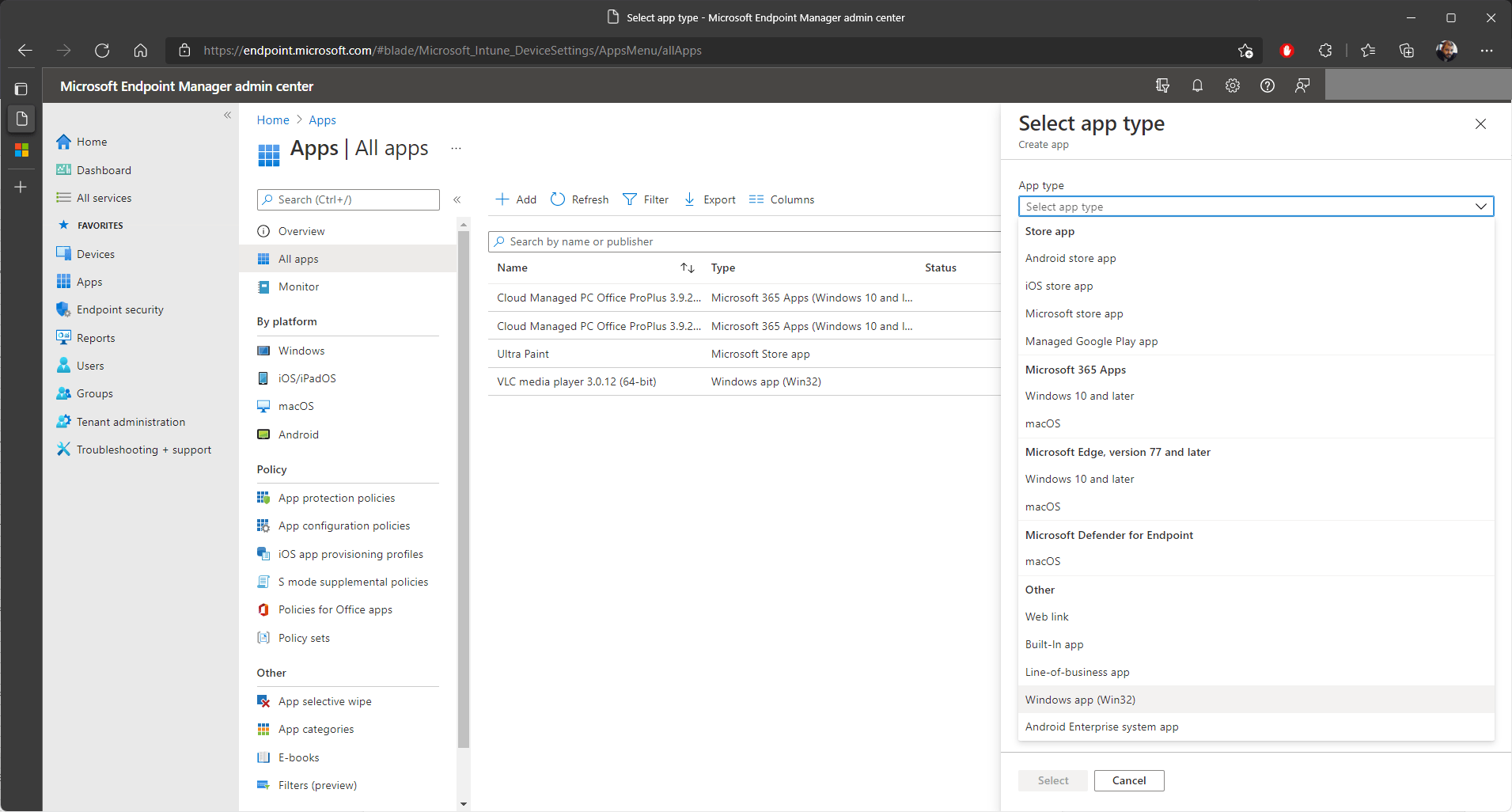Open the Filter toolbar option
The width and height of the screenshot is (1512, 812).
coord(646,199)
